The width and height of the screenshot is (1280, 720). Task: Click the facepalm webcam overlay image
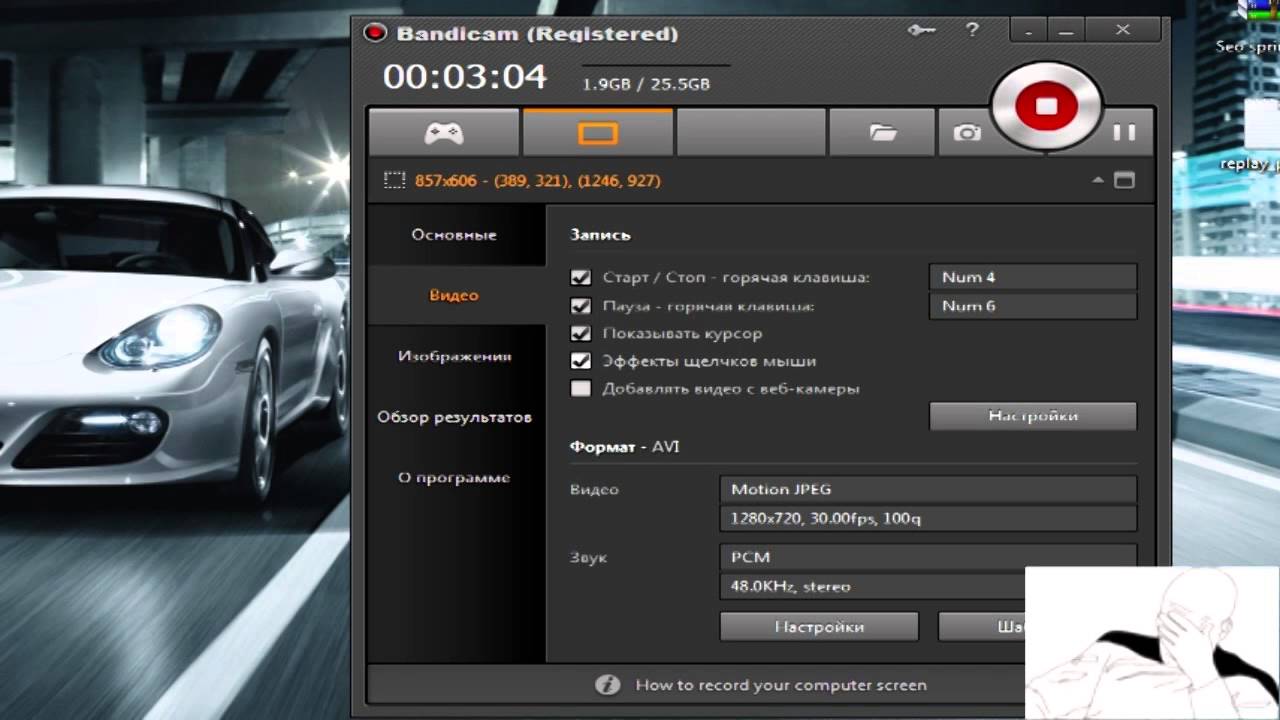coord(1152,643)
